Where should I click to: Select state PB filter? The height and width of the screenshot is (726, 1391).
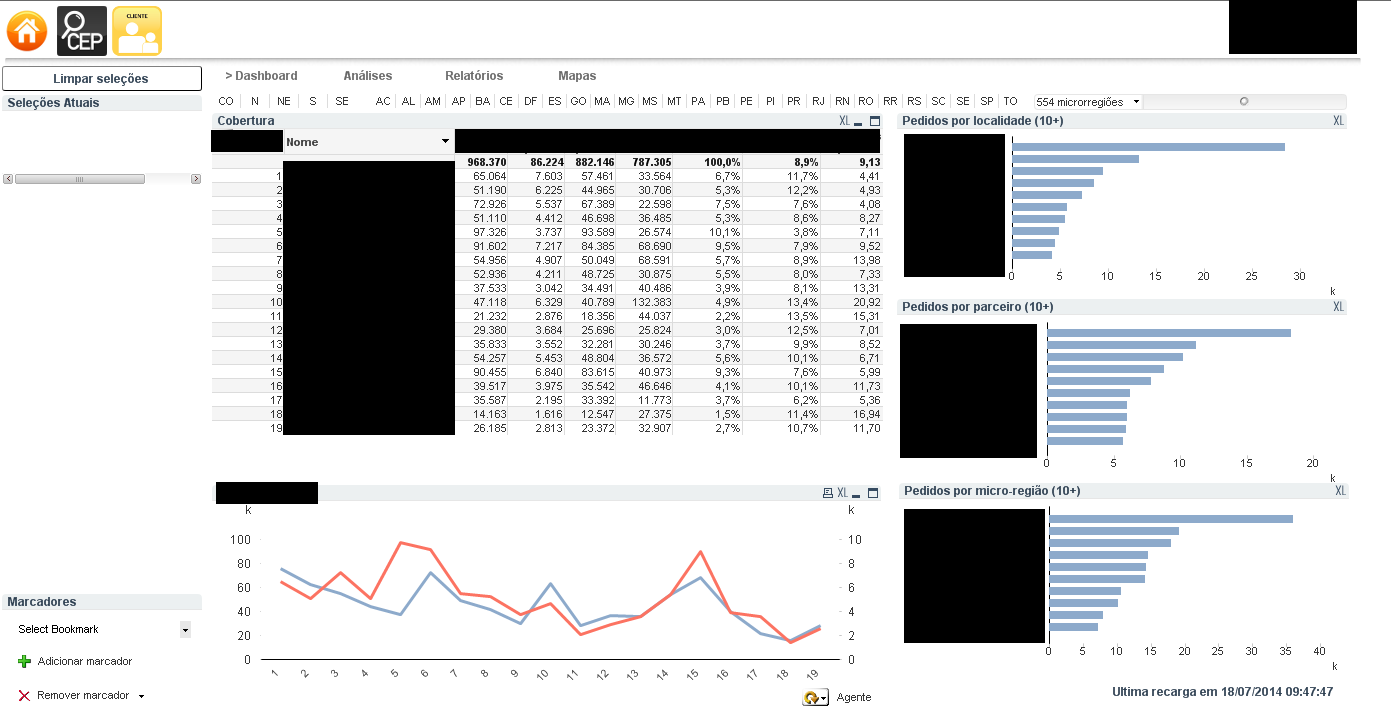pyautogui.click(x=722, y=102)
